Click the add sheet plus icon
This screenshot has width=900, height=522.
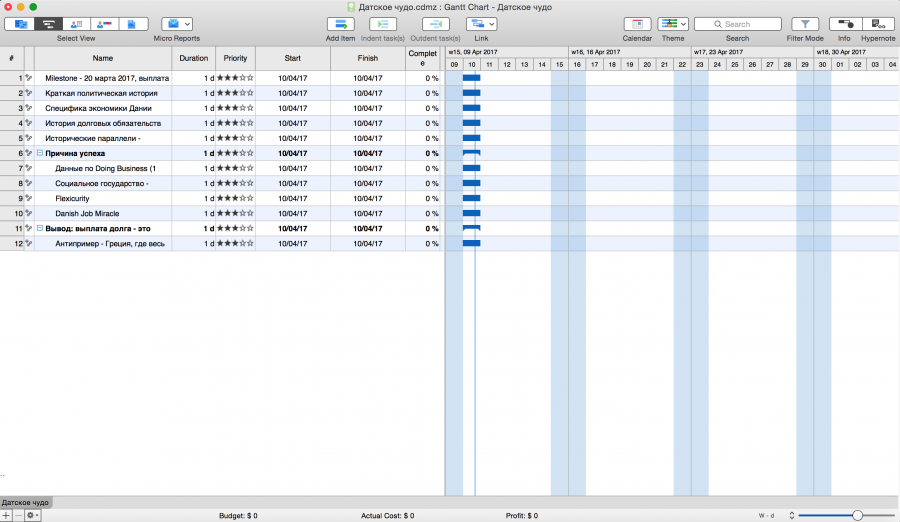[x=6, y=515]
